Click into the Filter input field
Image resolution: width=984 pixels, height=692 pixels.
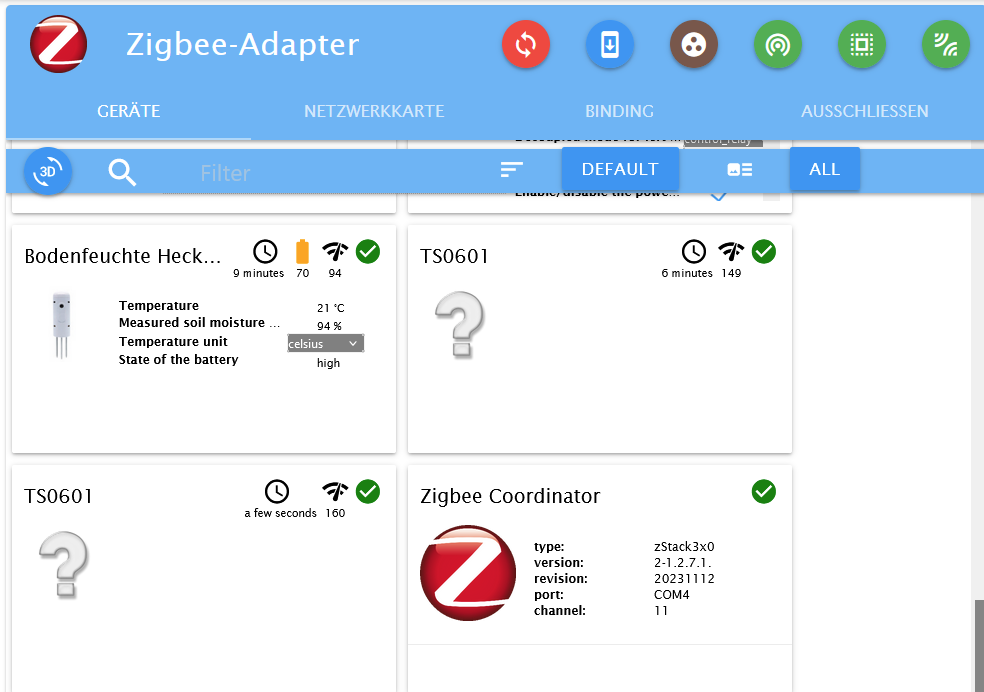coord(333,173)
